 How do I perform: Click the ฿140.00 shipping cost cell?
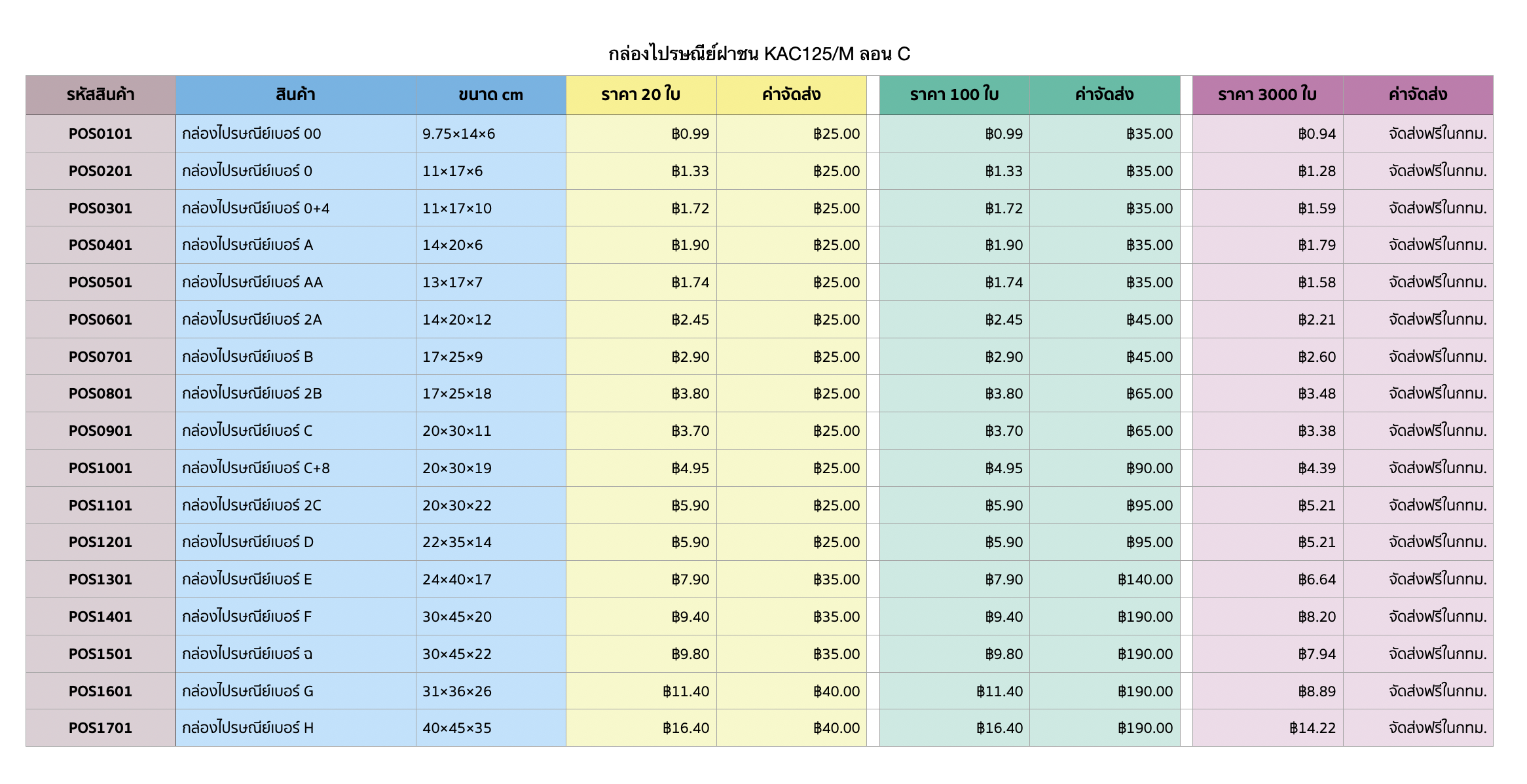click(x=1145, y=579)
